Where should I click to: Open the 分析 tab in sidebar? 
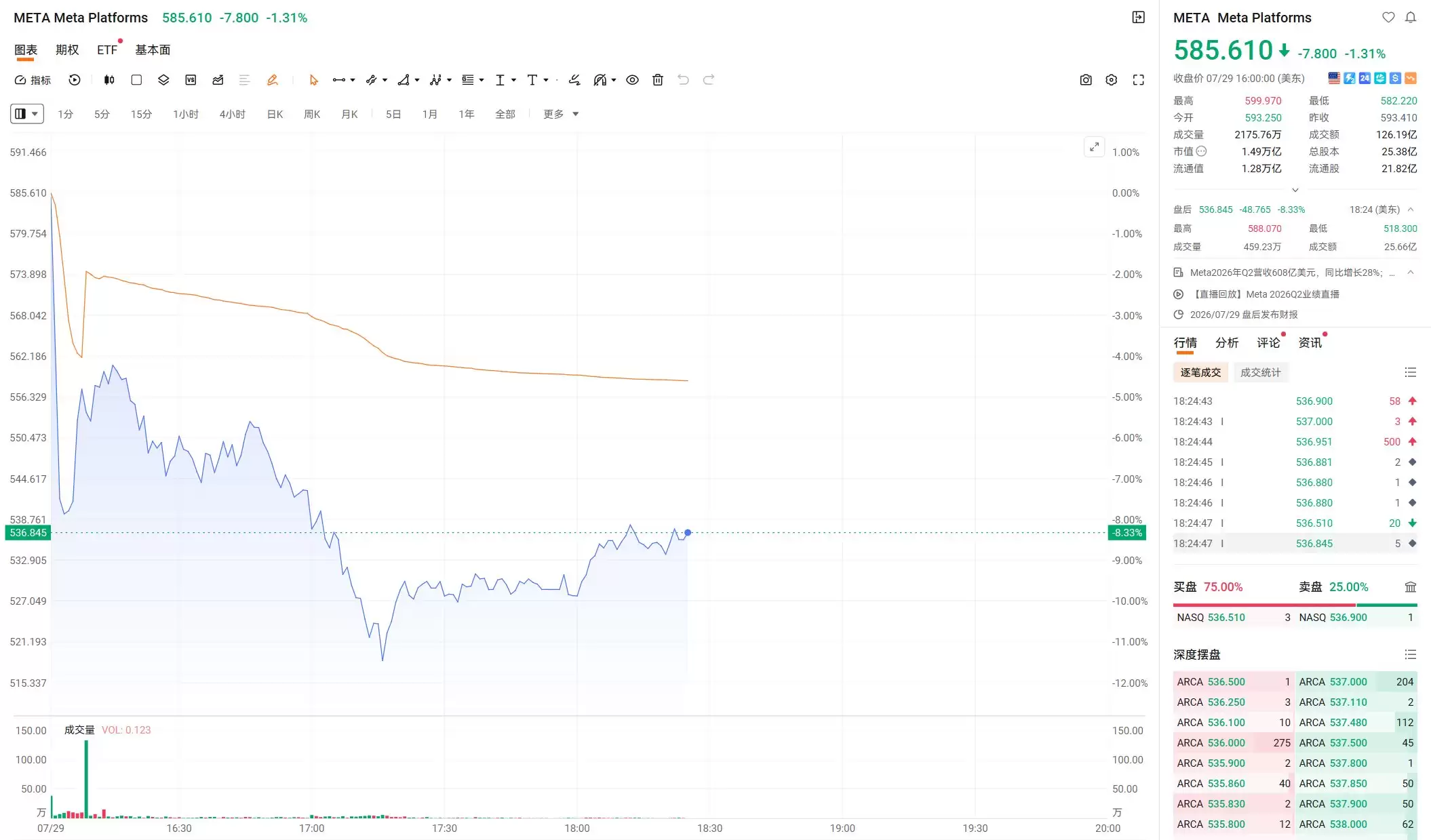[1227, 342]
